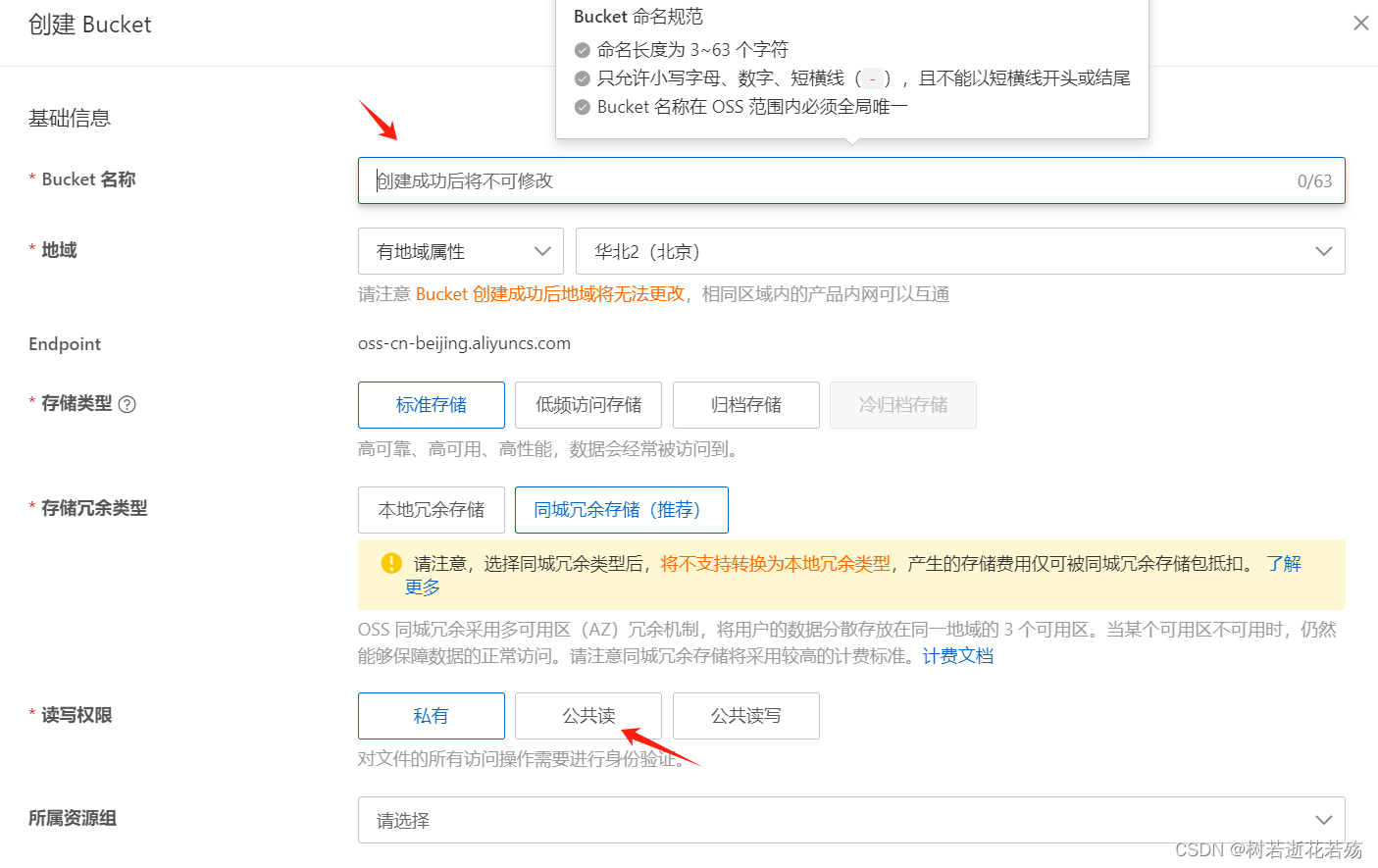
Task: Click the green checkmark beside the global uniqueness rule
Action: [x=582, y=106]
